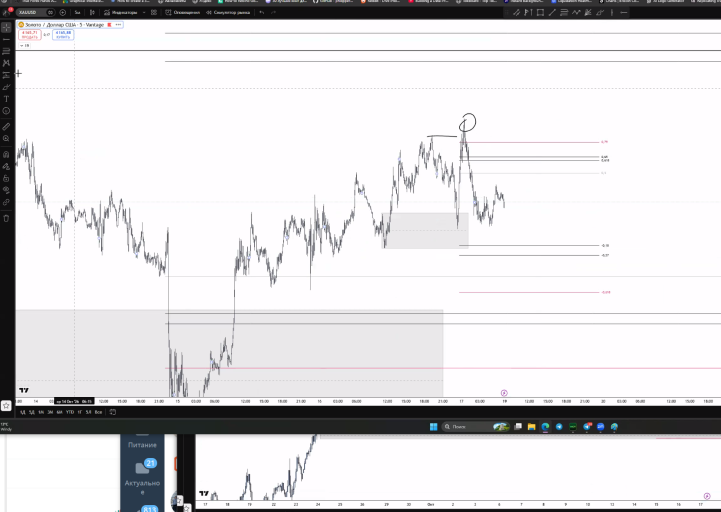Select the trend line drawing tool
The width and height of the screenshot is (721, 512).
6,40
